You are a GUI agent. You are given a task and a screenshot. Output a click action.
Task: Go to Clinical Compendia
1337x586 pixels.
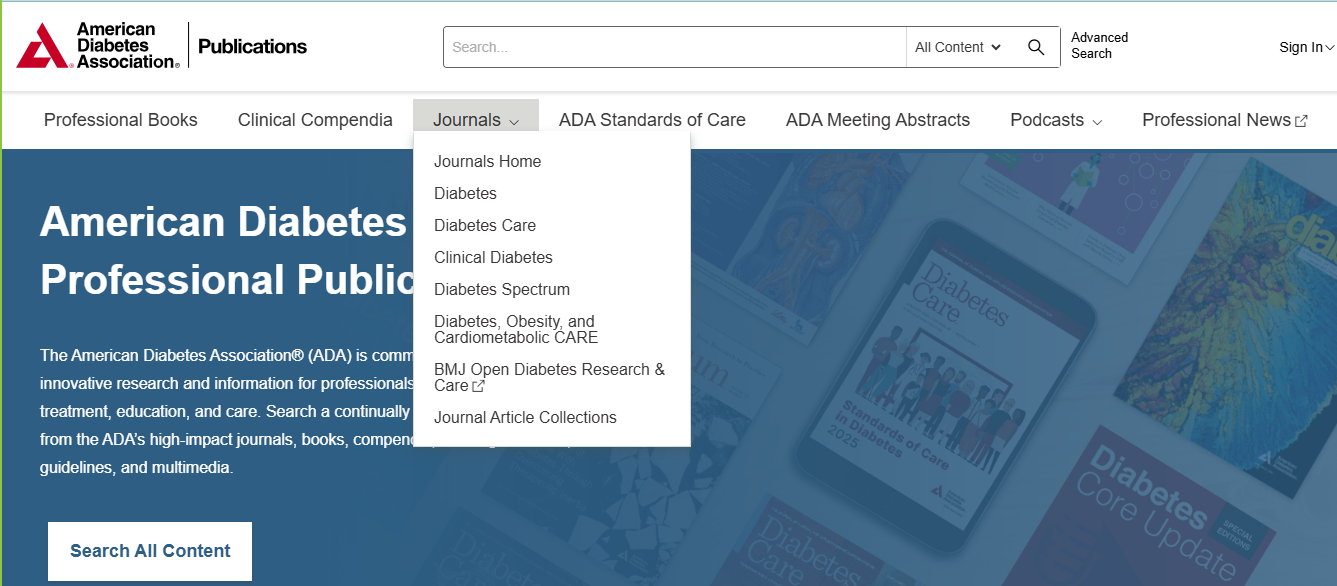pos(315,120)
